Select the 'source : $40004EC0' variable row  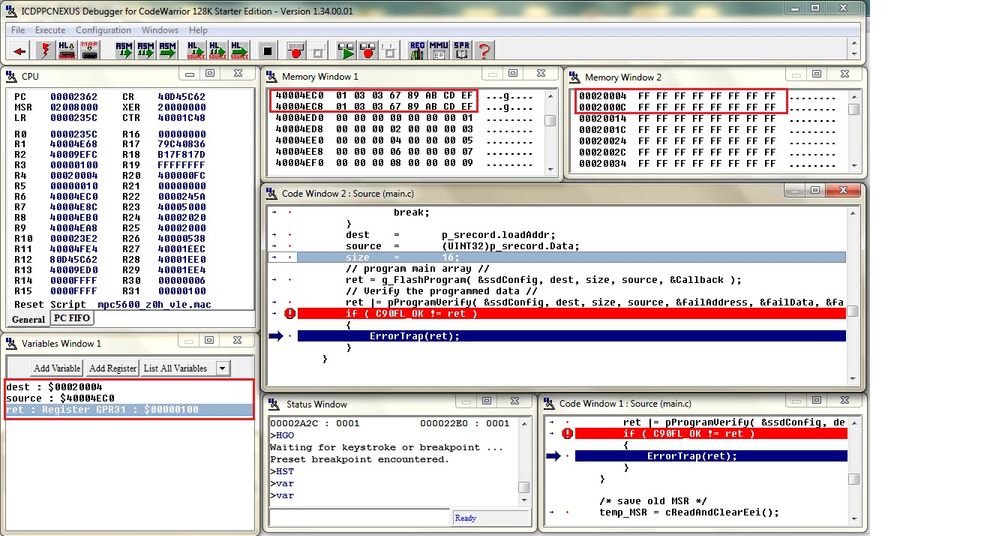[x=129, y=398]
